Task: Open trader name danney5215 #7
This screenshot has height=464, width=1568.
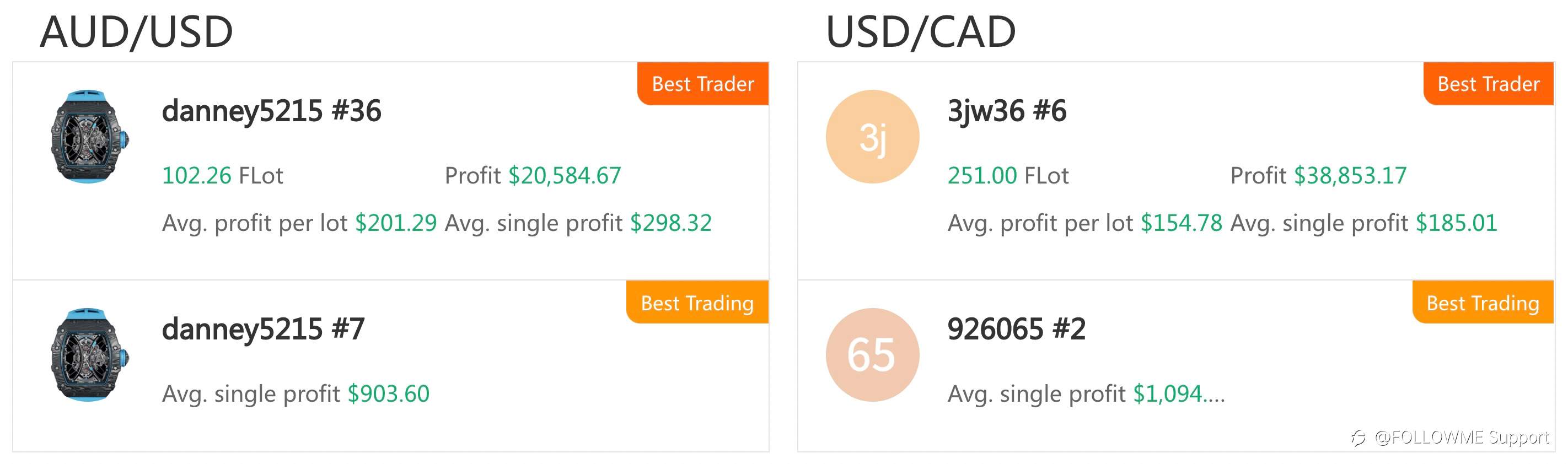Action: 263,329
